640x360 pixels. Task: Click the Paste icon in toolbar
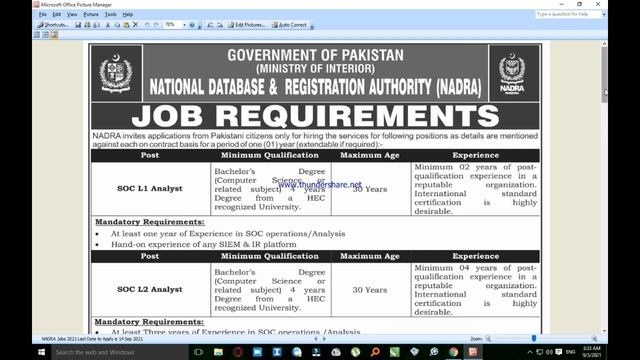[126, 25]
